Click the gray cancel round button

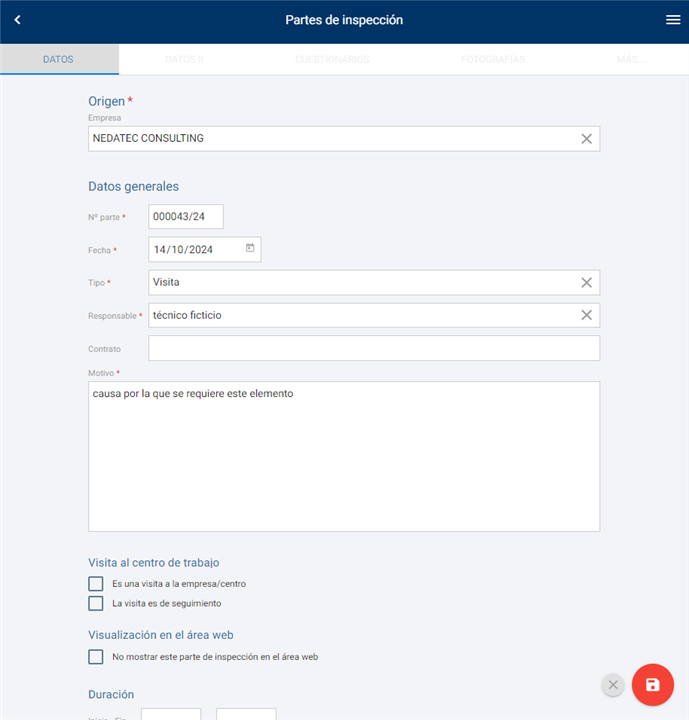tap(613, 685)
